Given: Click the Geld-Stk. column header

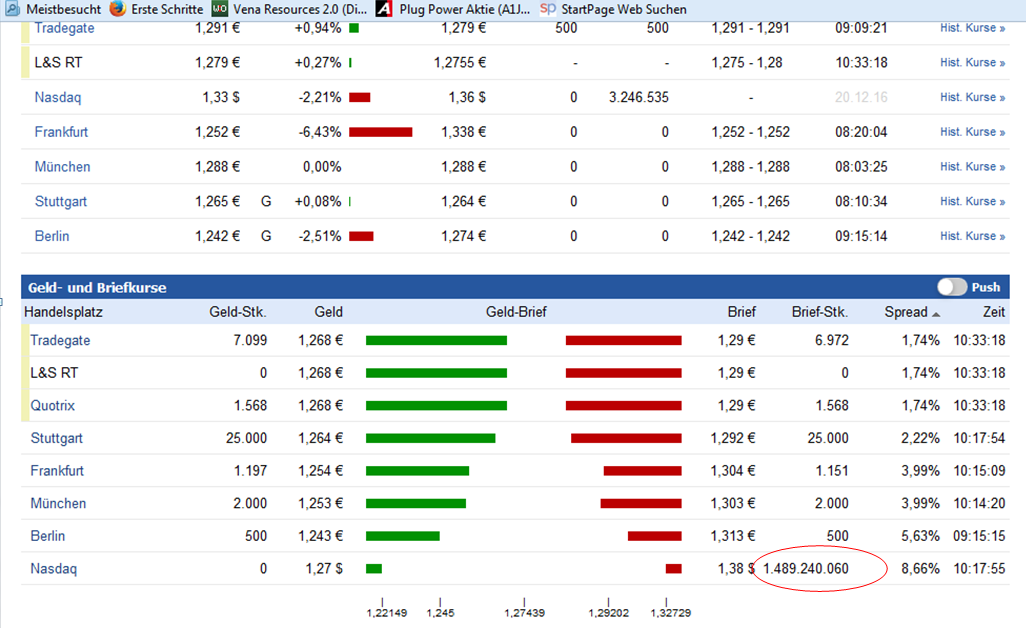Looking at the screenshot, I should coord(238,312).
